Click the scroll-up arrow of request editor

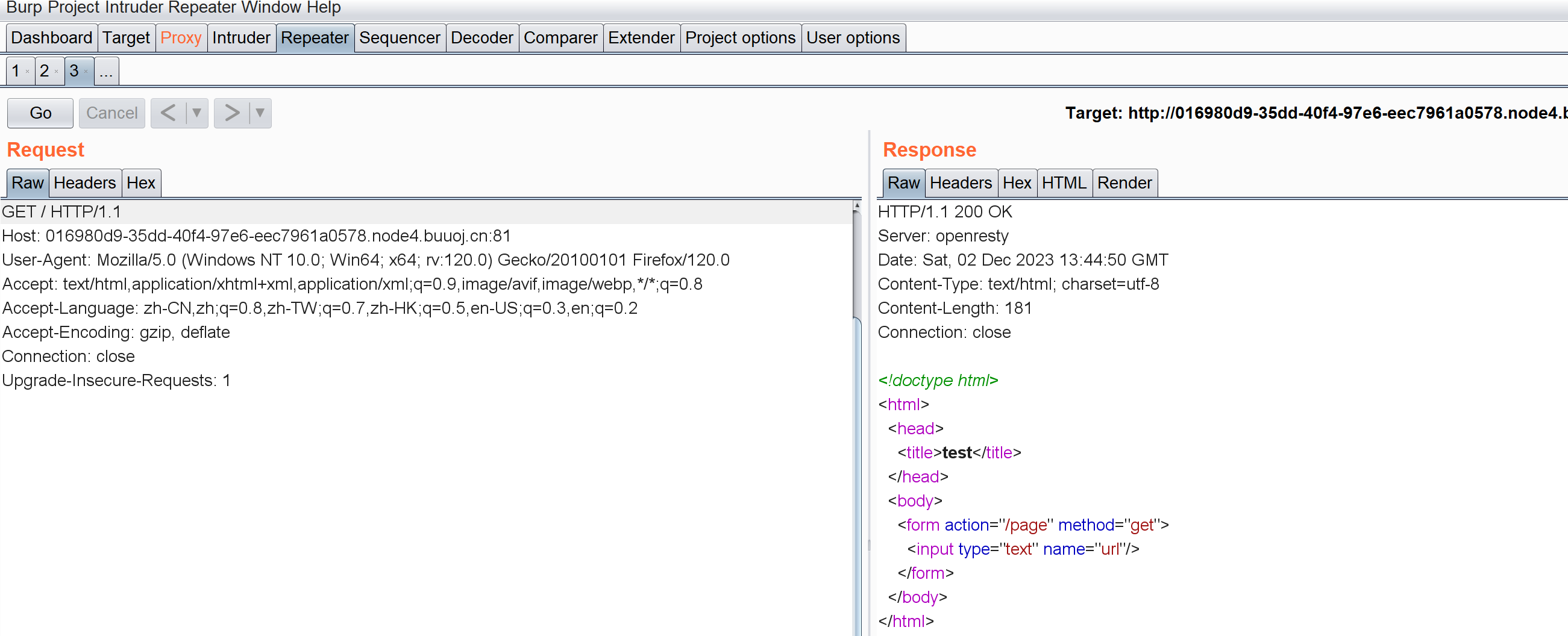pos(857,207)
